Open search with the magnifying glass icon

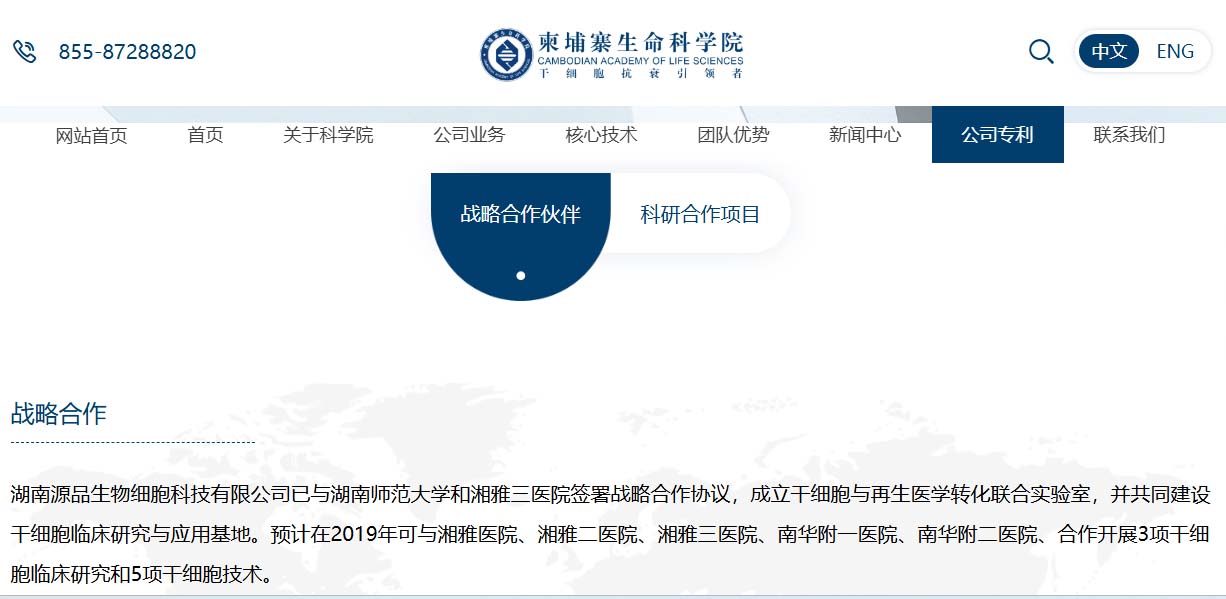(x=1041, y=52)
